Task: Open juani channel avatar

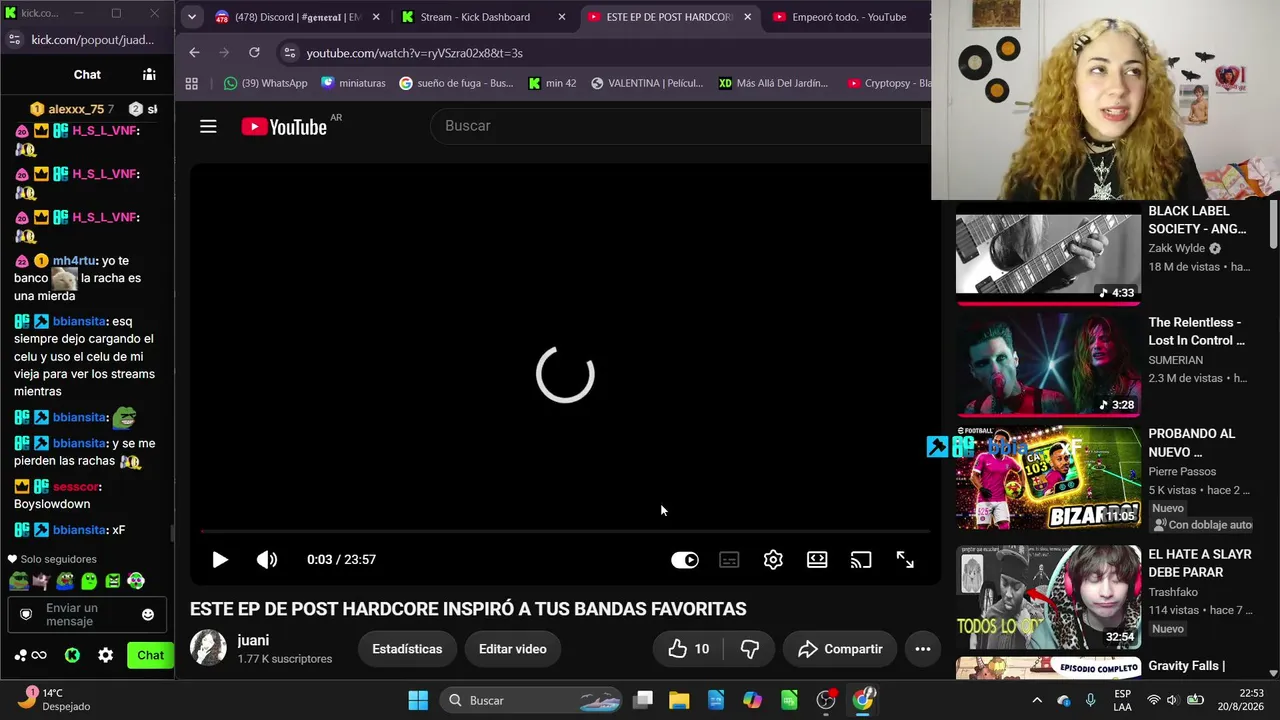Action: (208, 648)
